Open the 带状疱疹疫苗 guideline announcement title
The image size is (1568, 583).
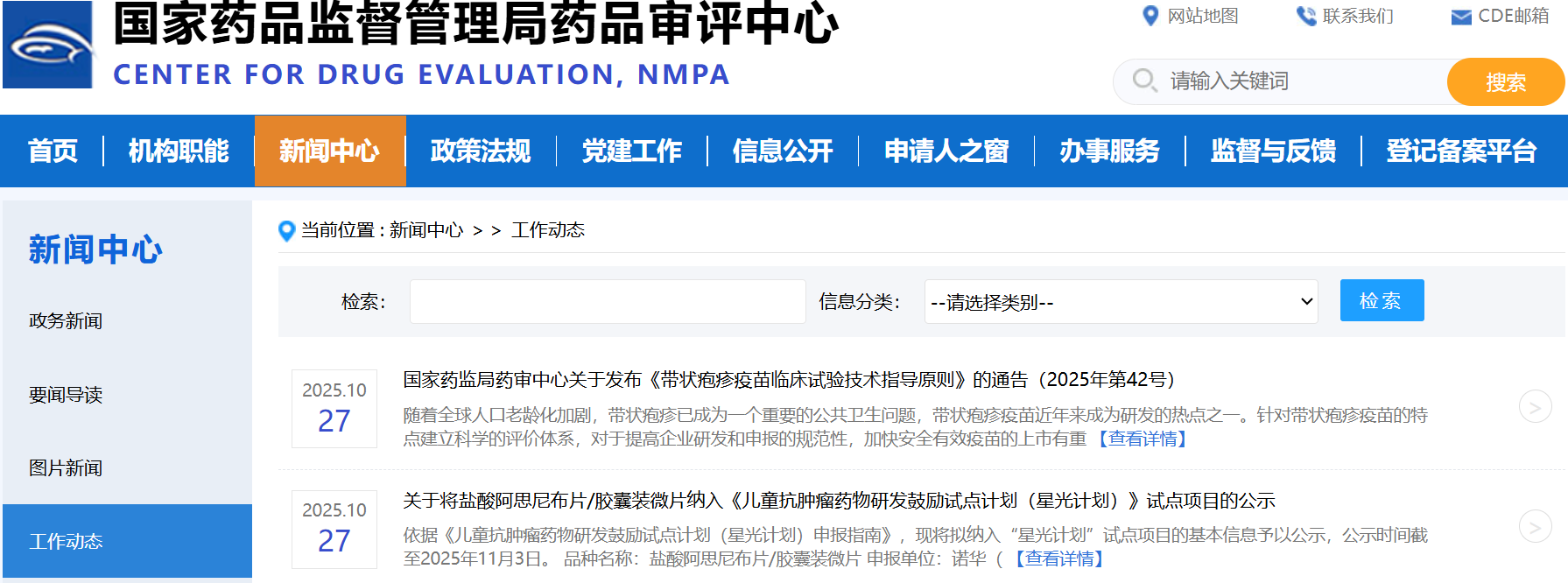[x=788, y=379]
